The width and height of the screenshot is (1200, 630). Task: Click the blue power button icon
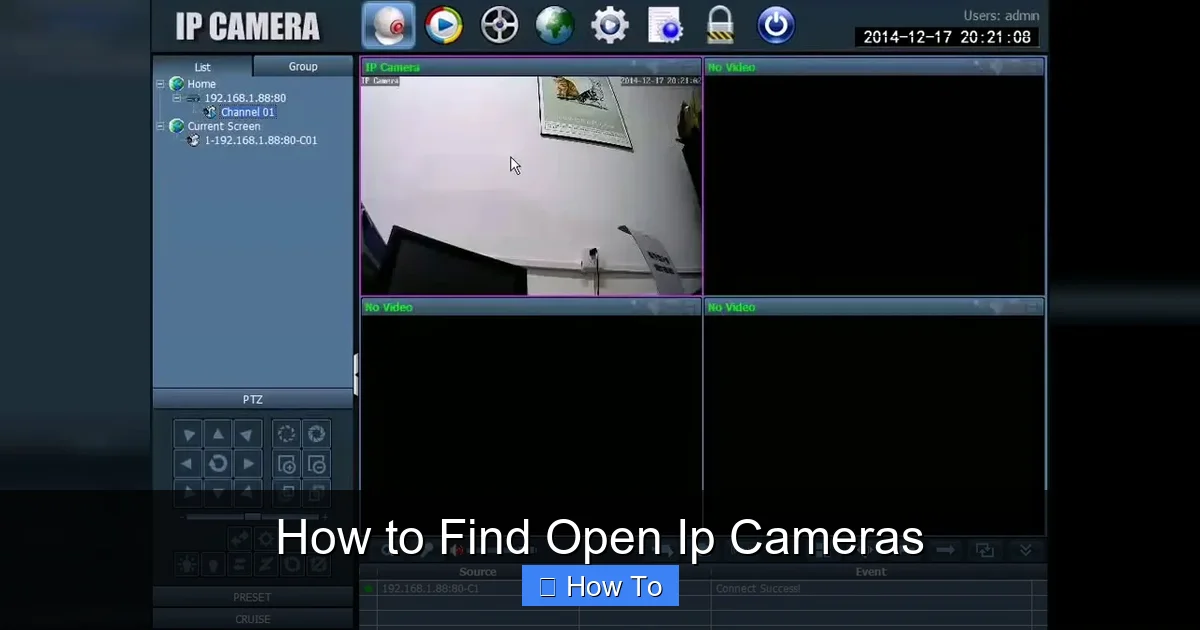776,25
